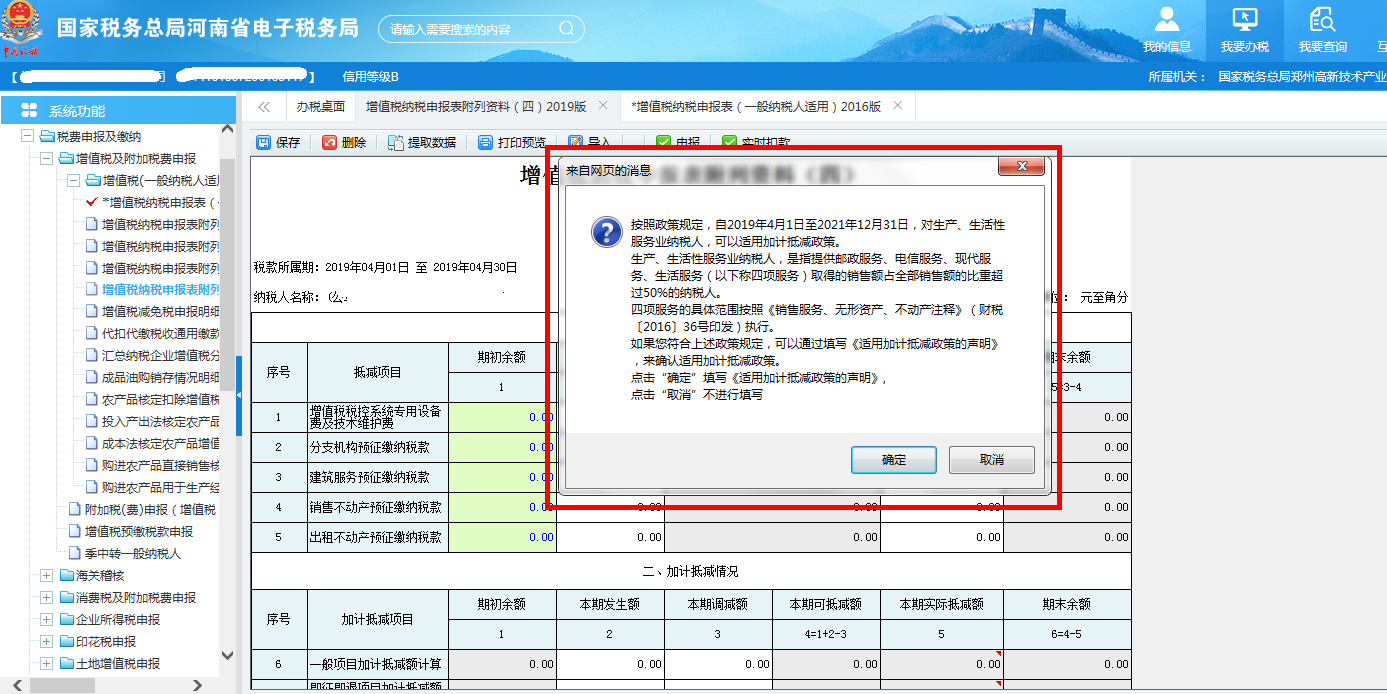The image size is (1387, 694).
Task: Click 确定 in the dialog
Action: coord(893,460)
